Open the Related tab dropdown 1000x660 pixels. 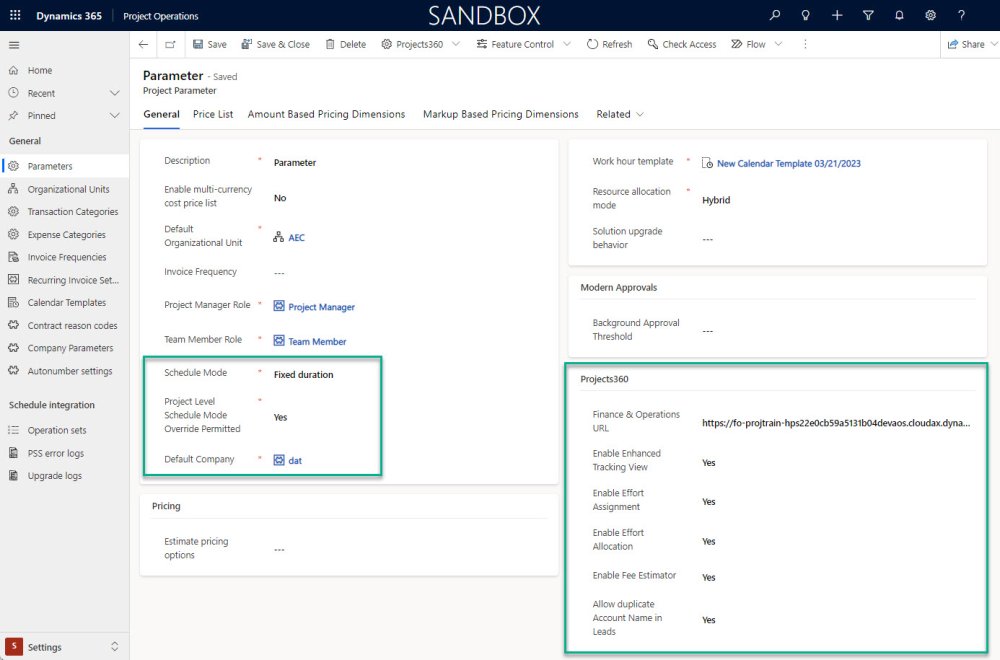click(620, 114)
